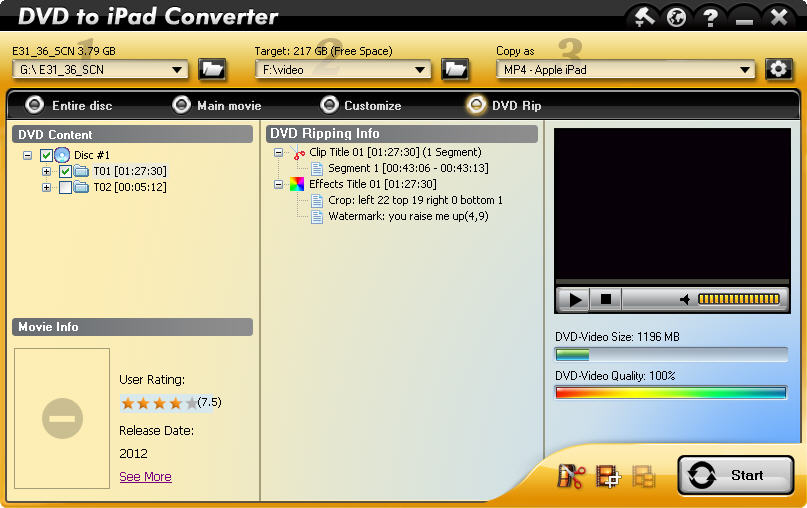Close the DVD to iPad Converter window
Viewport: 807px width, 508px height.
click(x=779, y=17)
